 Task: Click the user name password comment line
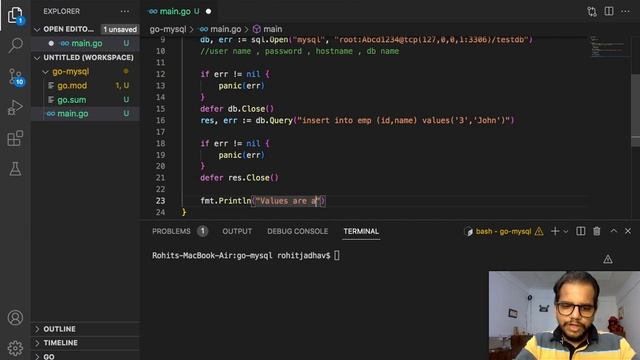tap(300, 51)
